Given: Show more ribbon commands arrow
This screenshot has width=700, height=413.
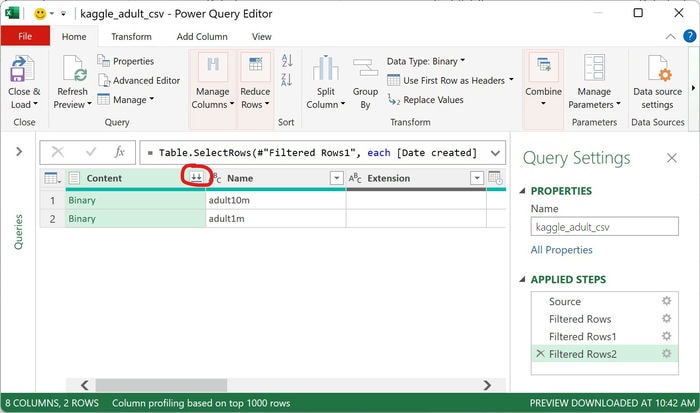Looking at the screenshot, I should click(x=693, y=88).
